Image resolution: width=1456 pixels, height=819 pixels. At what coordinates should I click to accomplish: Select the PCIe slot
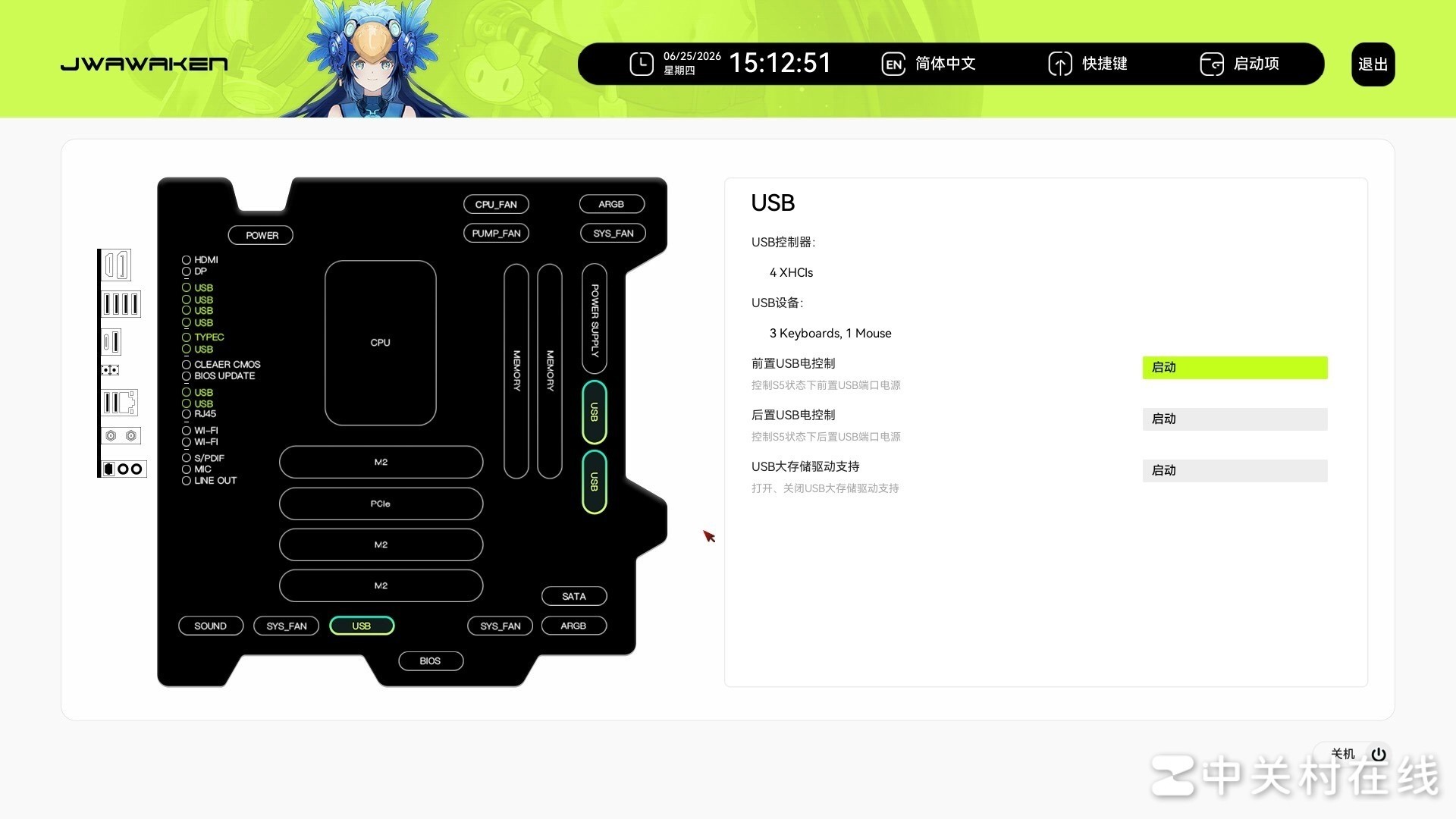pos(381,504)
